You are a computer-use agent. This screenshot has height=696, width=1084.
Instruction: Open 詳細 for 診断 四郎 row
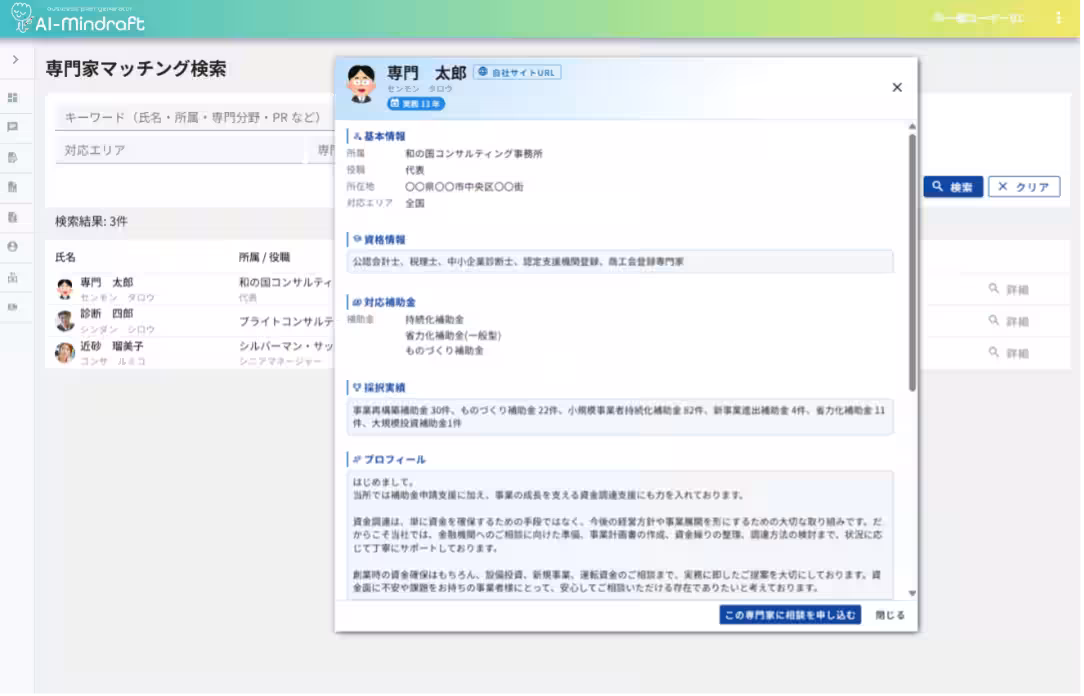[x=1011, y=322]
